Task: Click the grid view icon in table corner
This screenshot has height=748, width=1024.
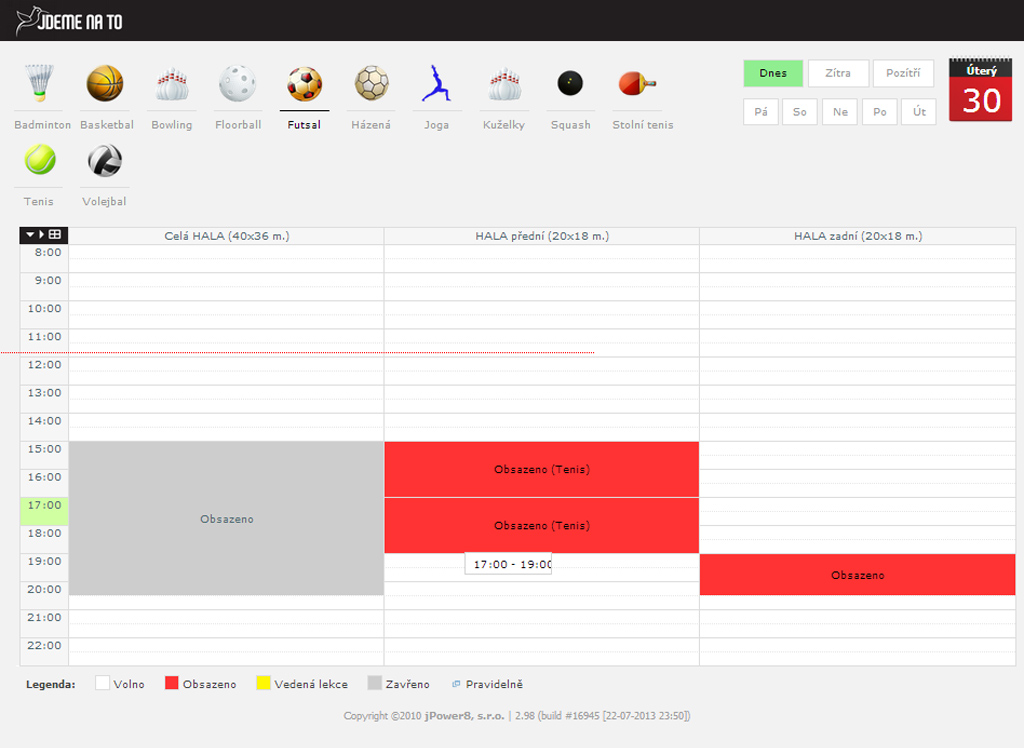Action: (x=55, y=235)
